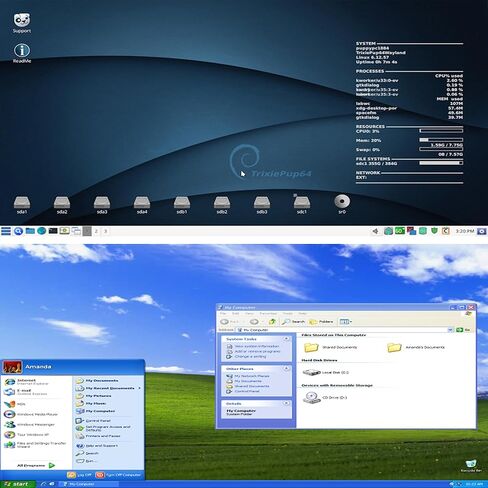Click Search in My Computer toolbar
This screenshot has height=488, width=488.
293,322
